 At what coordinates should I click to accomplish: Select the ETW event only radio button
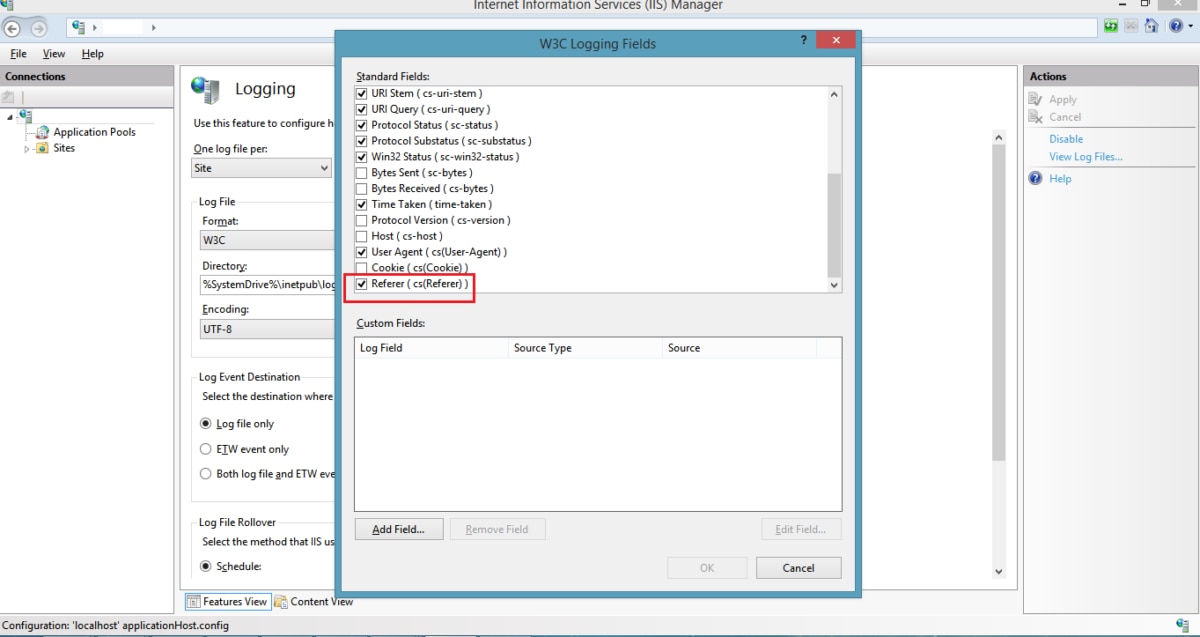206,449
